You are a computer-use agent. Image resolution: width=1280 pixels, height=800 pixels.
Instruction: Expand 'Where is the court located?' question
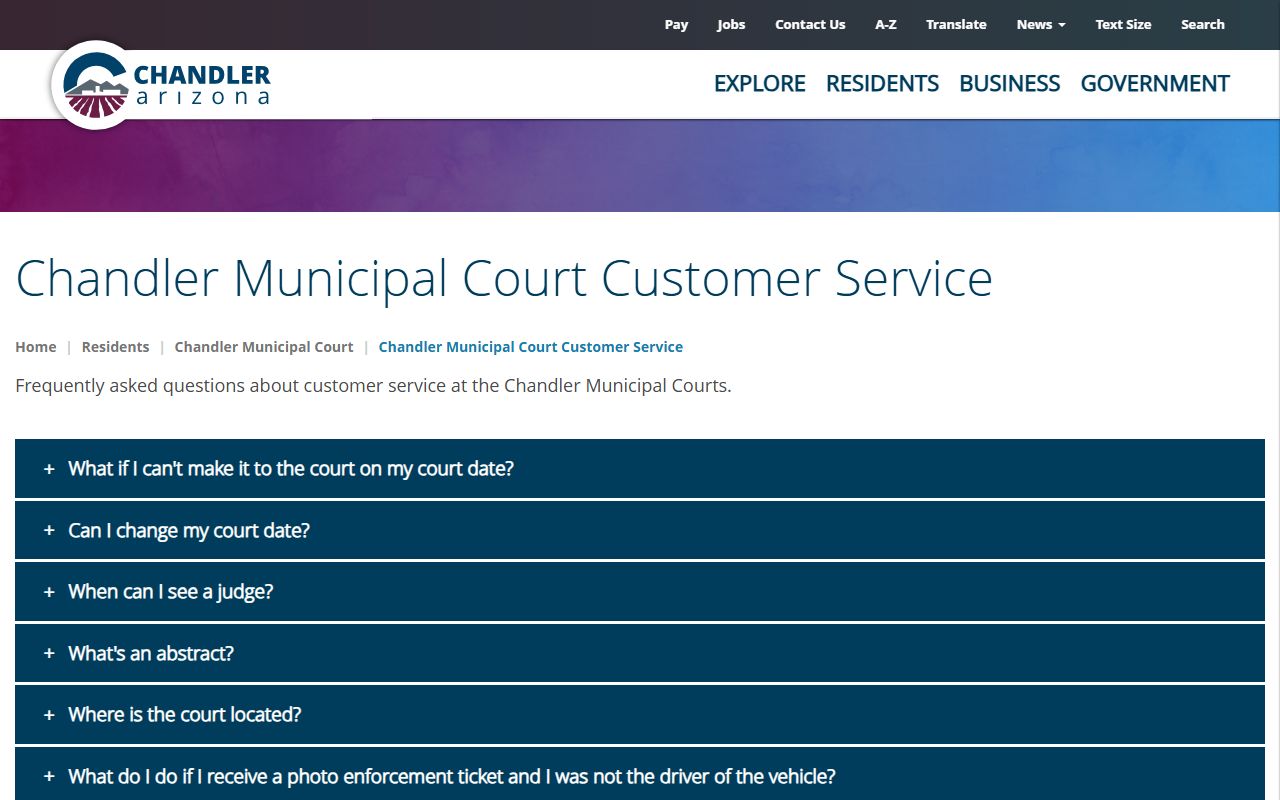click(x=640, y=714)
